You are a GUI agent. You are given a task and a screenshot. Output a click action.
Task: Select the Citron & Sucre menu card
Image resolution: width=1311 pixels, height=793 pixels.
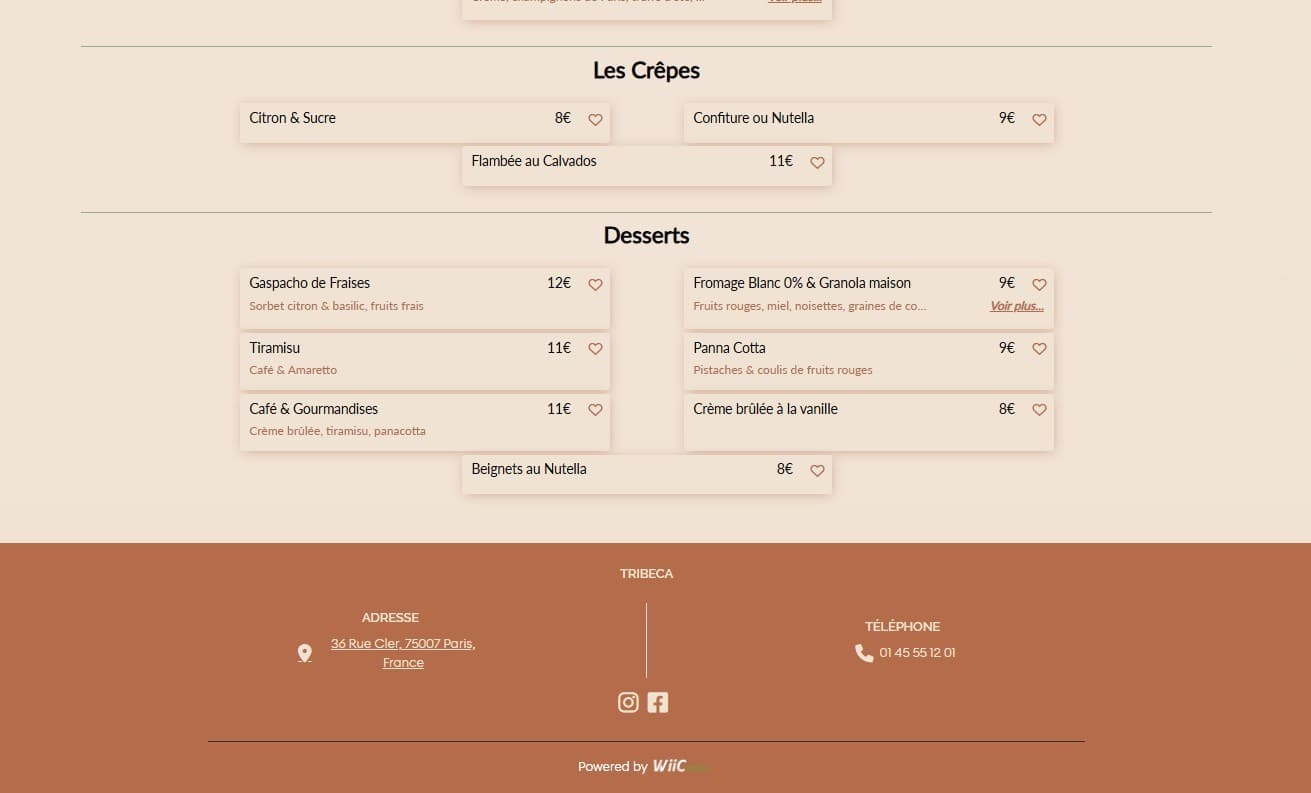pos(400,122)
